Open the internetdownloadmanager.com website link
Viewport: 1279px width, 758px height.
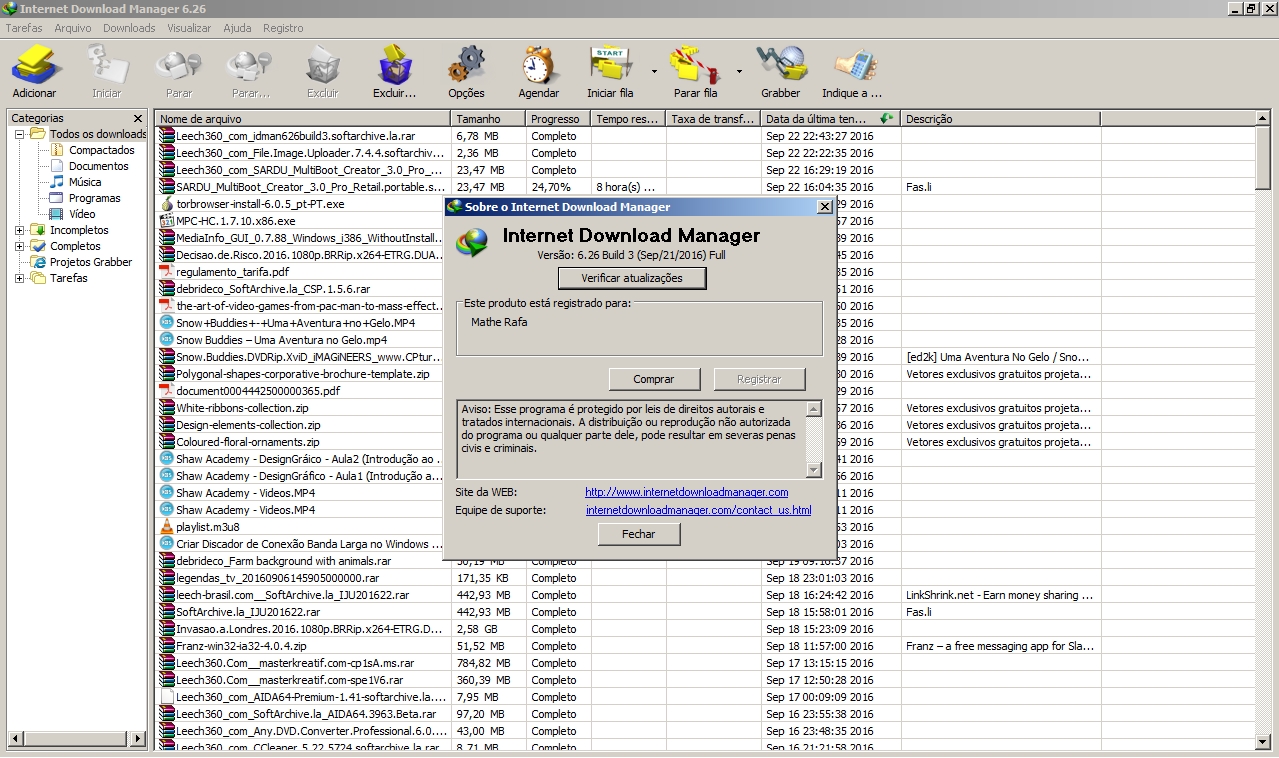[x=686, y=492]
